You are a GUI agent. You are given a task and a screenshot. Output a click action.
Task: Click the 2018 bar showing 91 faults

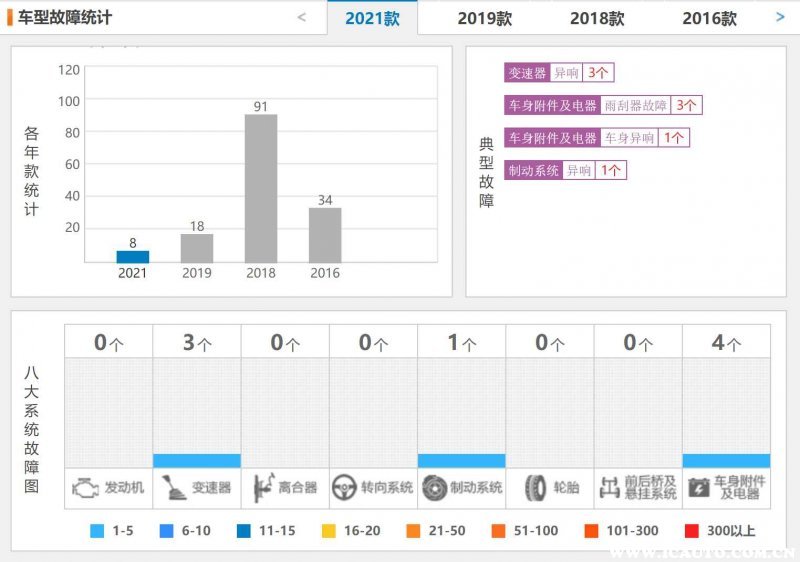[261, 188]
